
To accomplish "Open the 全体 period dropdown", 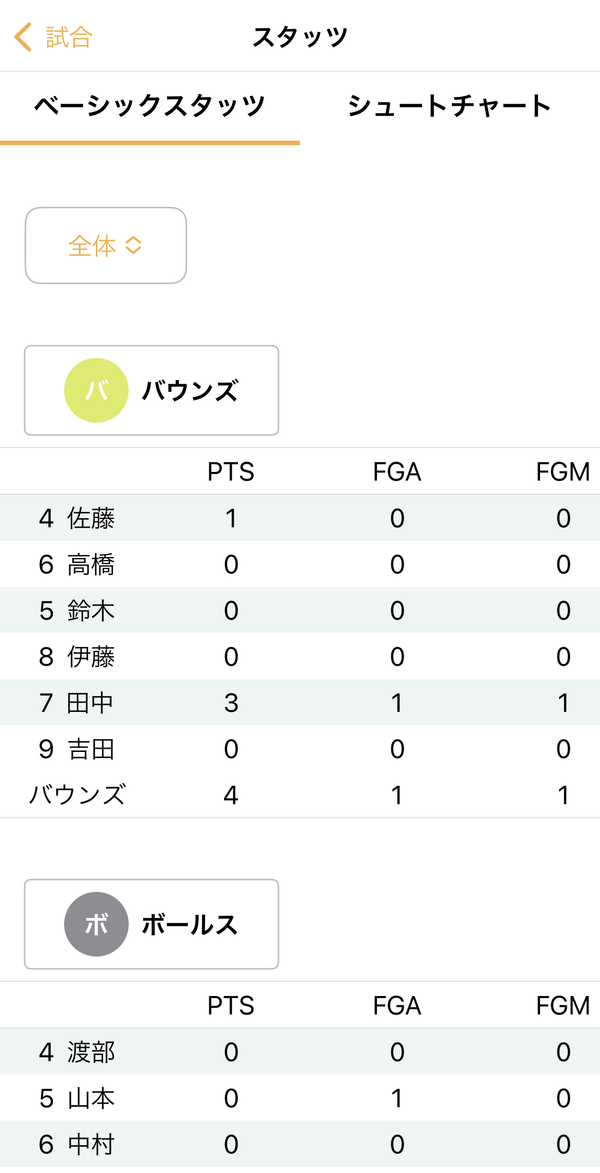I will 105,245.
